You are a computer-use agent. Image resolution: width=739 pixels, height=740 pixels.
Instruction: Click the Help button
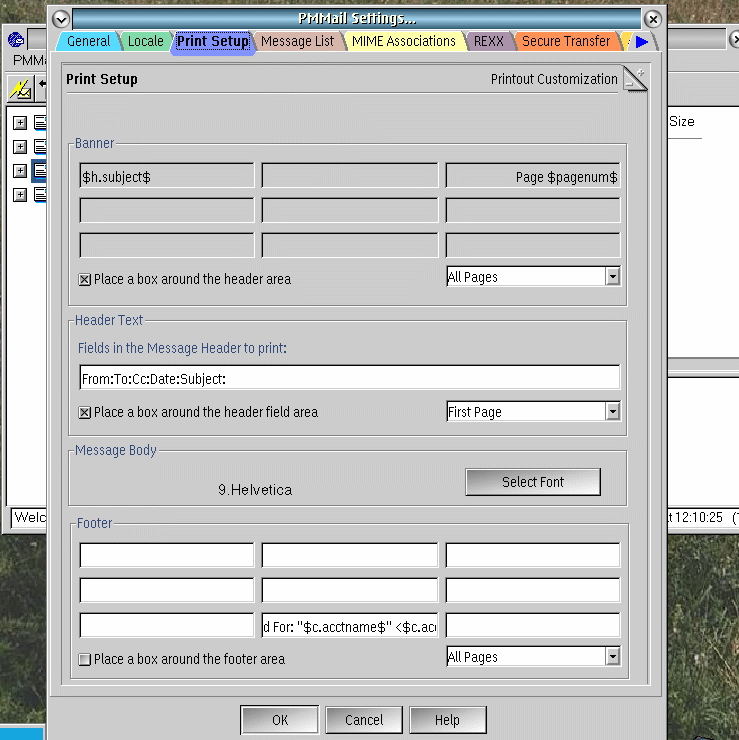point(447,720)
